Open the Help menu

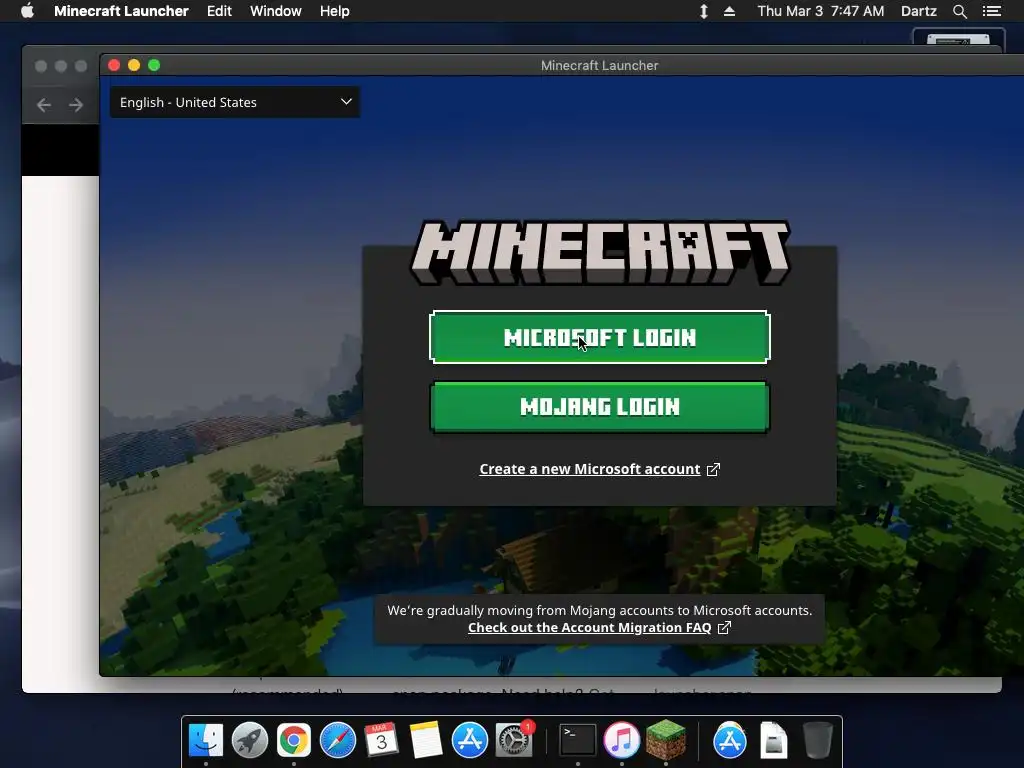[x=334, y=11]
